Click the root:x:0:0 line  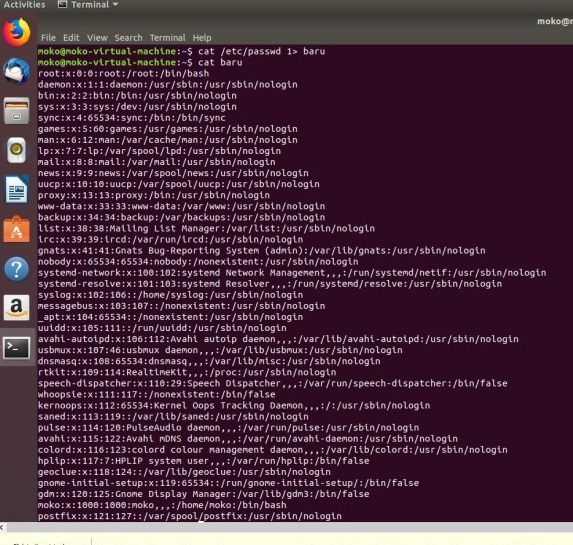pyautogui.click(x=124, y=73)
